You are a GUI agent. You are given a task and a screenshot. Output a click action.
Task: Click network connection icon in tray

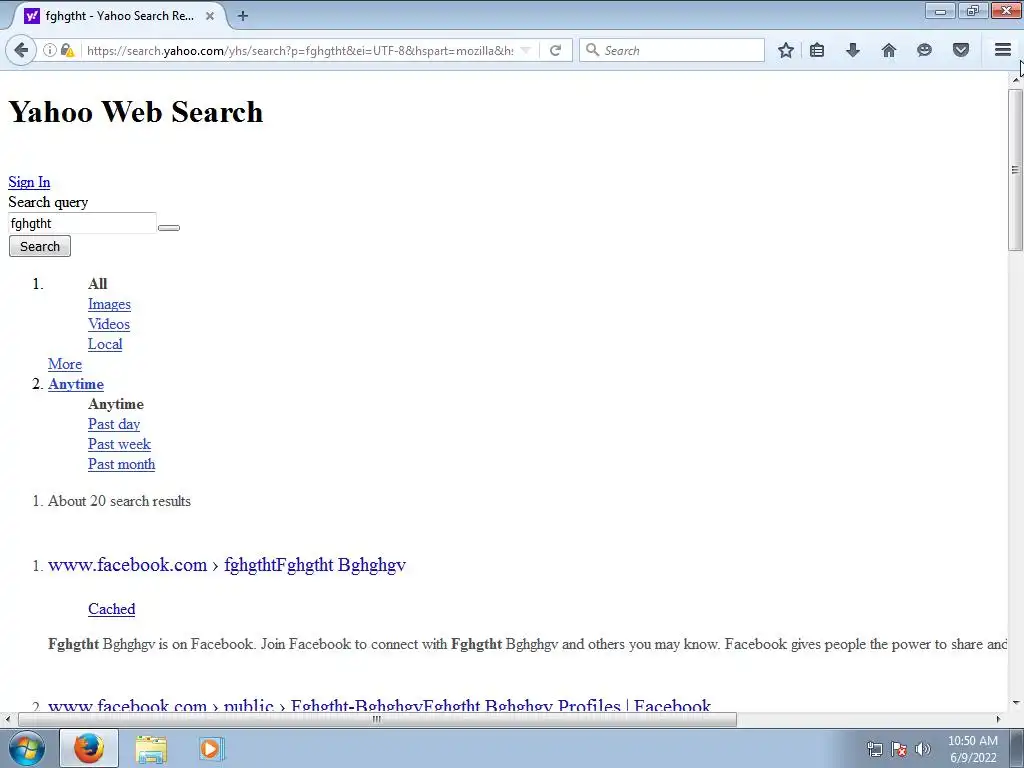[874, 749]
